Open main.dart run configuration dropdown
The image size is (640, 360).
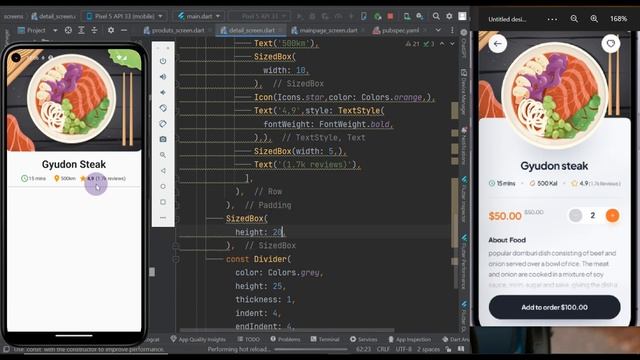(x=199, y=16)
